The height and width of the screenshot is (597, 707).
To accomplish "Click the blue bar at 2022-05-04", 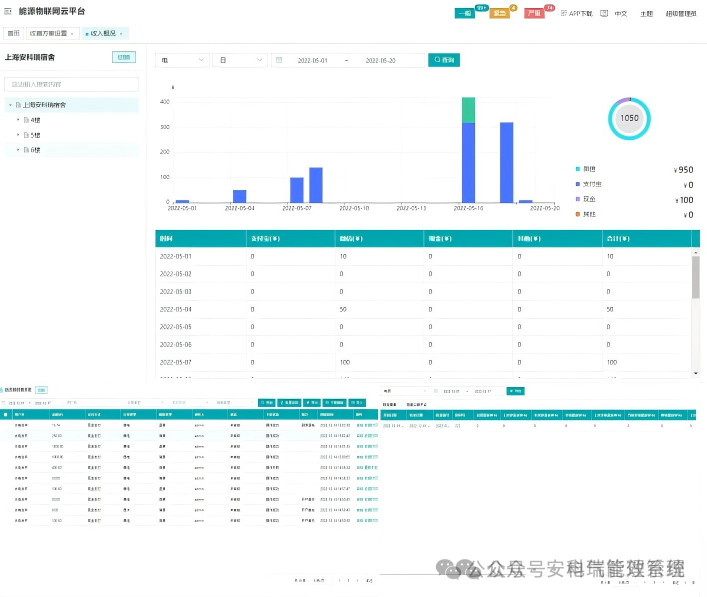I will point(239,197).
